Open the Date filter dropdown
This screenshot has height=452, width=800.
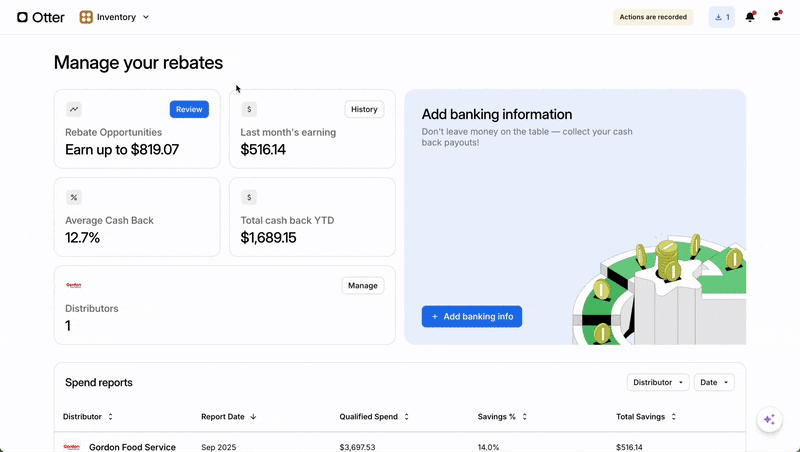[713, 382]
